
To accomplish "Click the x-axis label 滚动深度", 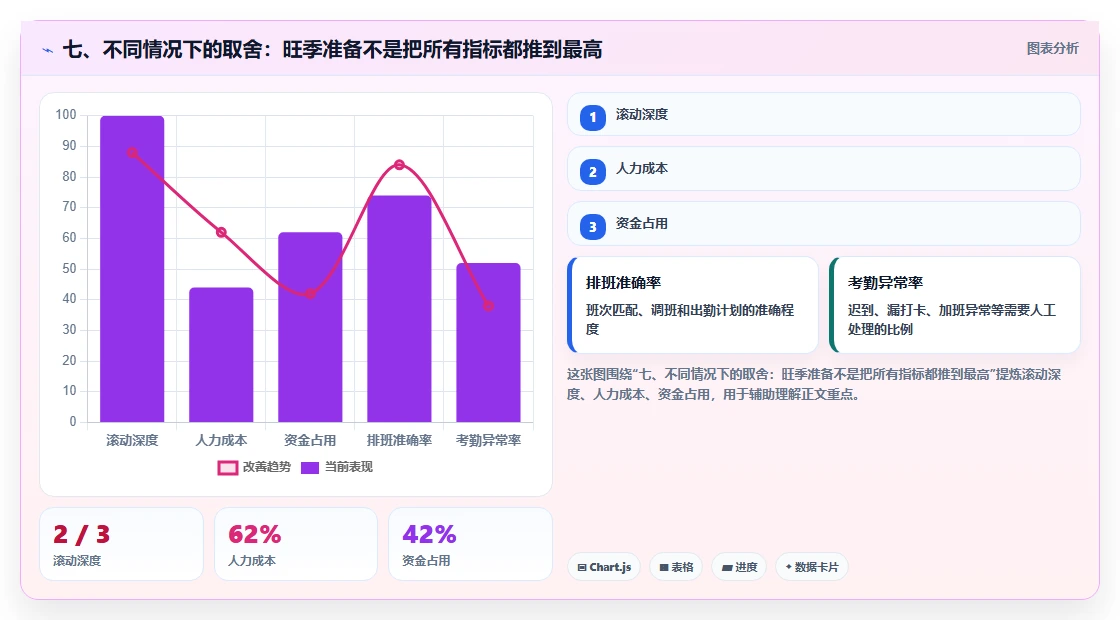I will click(132, 441).
